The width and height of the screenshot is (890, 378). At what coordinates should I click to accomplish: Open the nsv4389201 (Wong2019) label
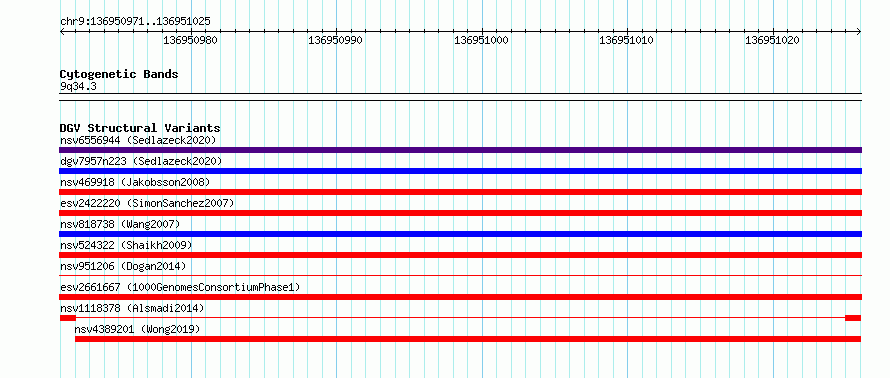pos(137,329)
